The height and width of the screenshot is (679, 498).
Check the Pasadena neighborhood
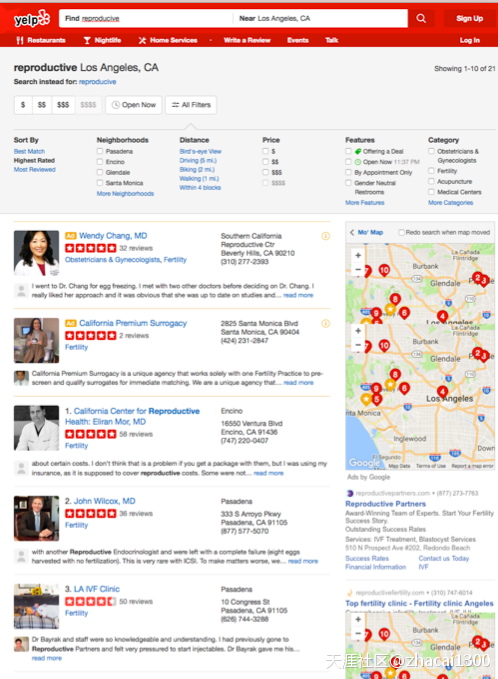tap(100, 151)
